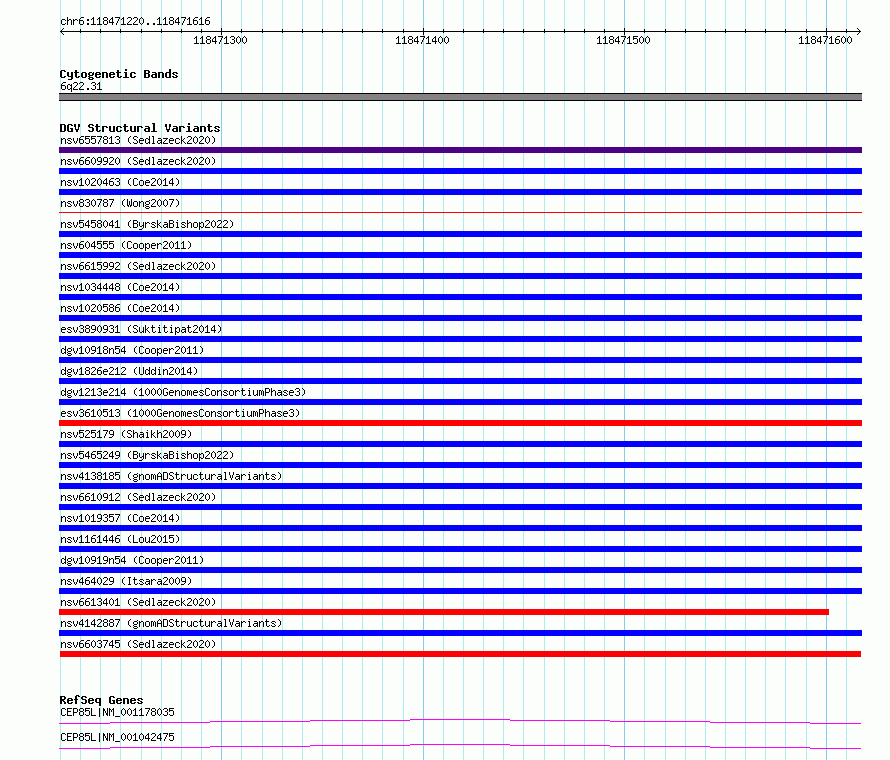Click the 118471600 ruler position
Image resolution: width=890 pixels, height=760 pixels.
coord(825,40)
